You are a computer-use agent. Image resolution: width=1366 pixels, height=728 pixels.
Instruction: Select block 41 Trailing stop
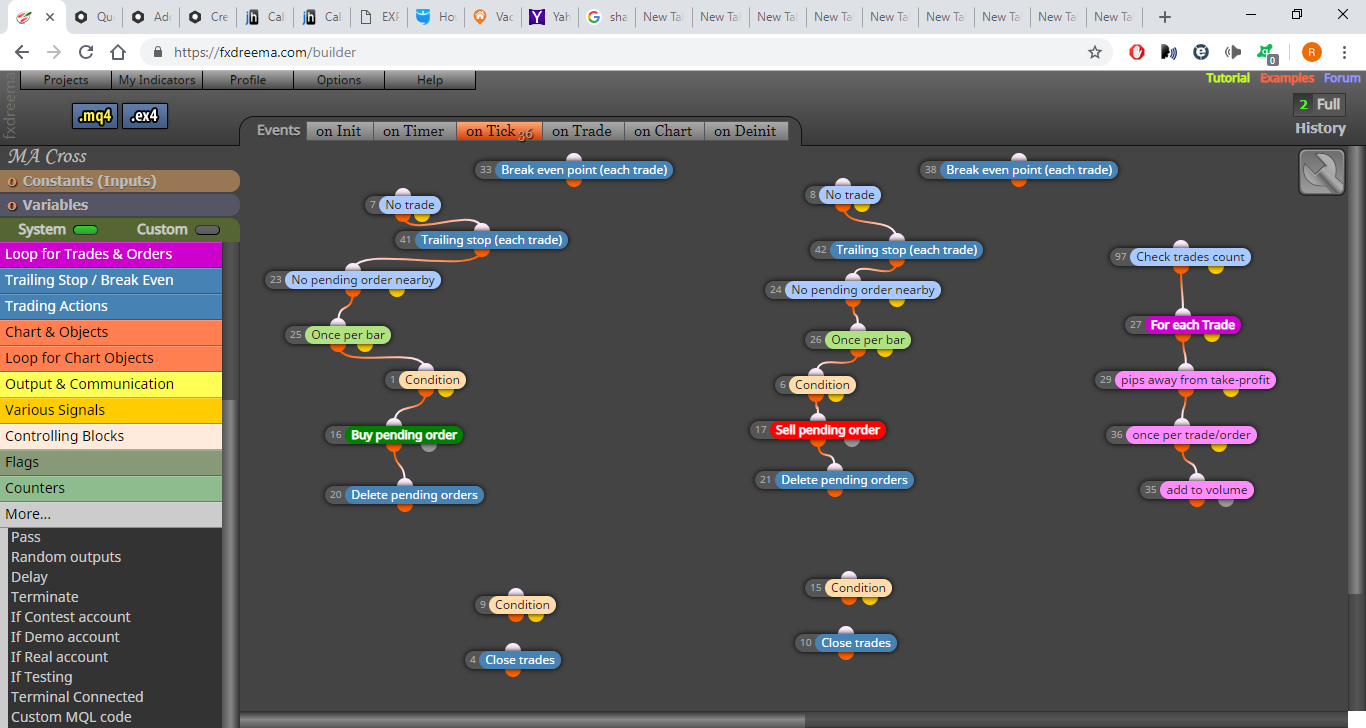click(491, 240)
